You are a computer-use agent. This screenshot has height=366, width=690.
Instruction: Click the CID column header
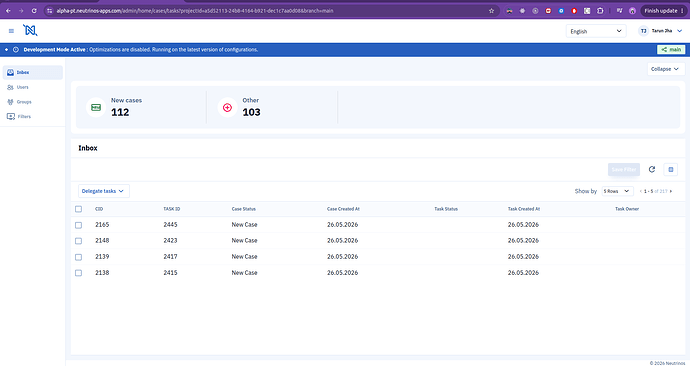(99, 209)
